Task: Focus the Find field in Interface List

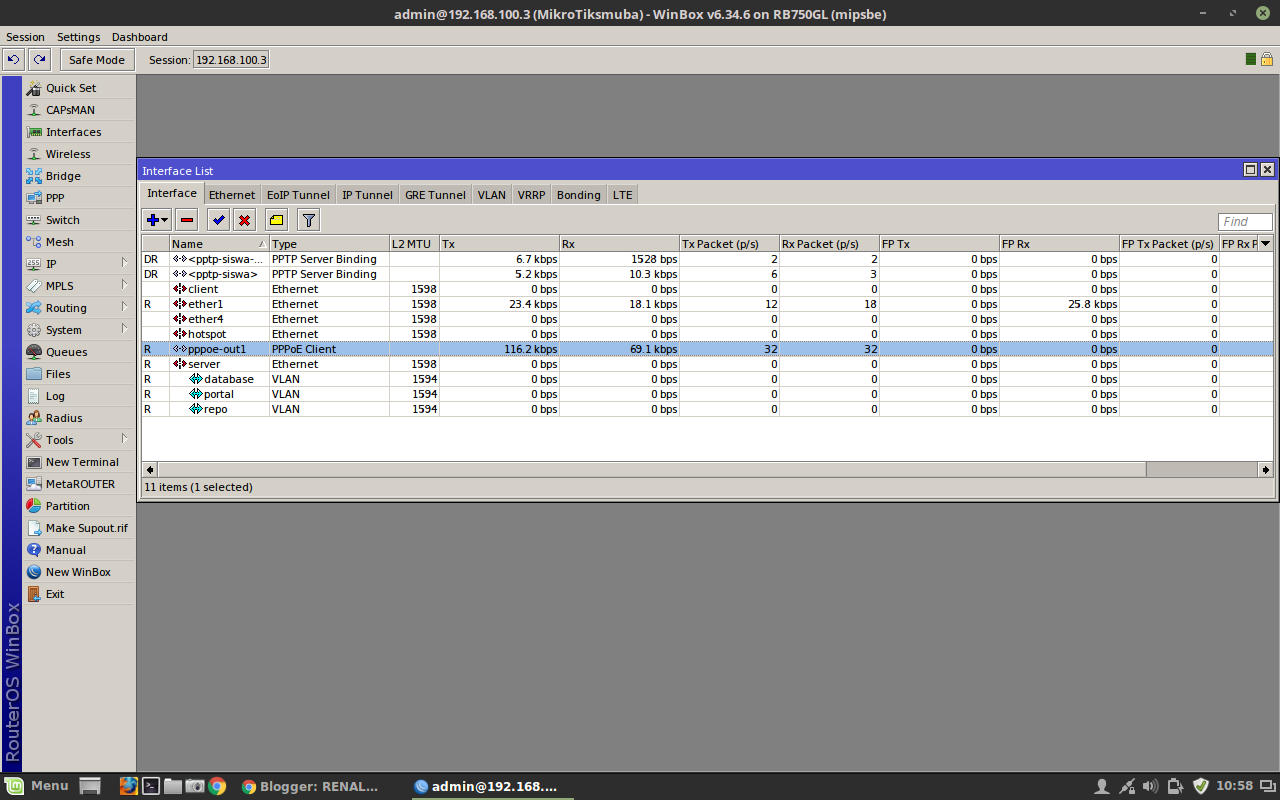Action: 1245,222
